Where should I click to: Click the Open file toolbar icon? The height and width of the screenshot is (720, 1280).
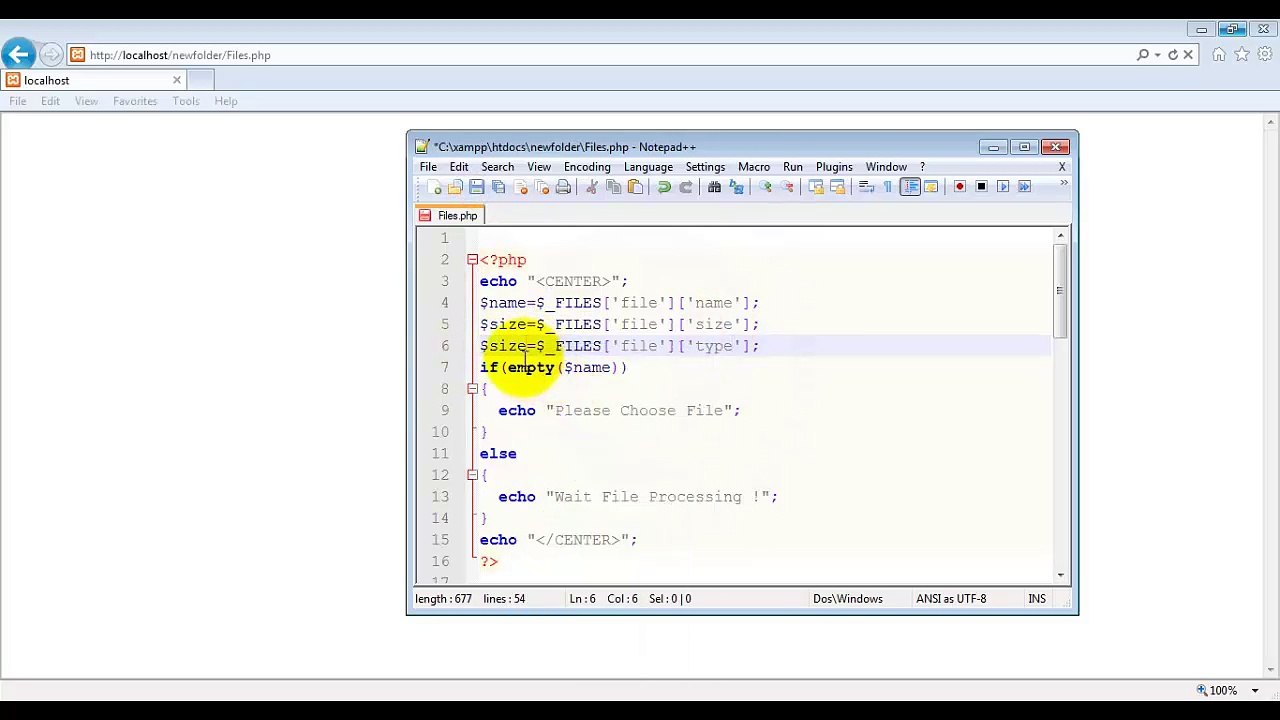[455, 187]
